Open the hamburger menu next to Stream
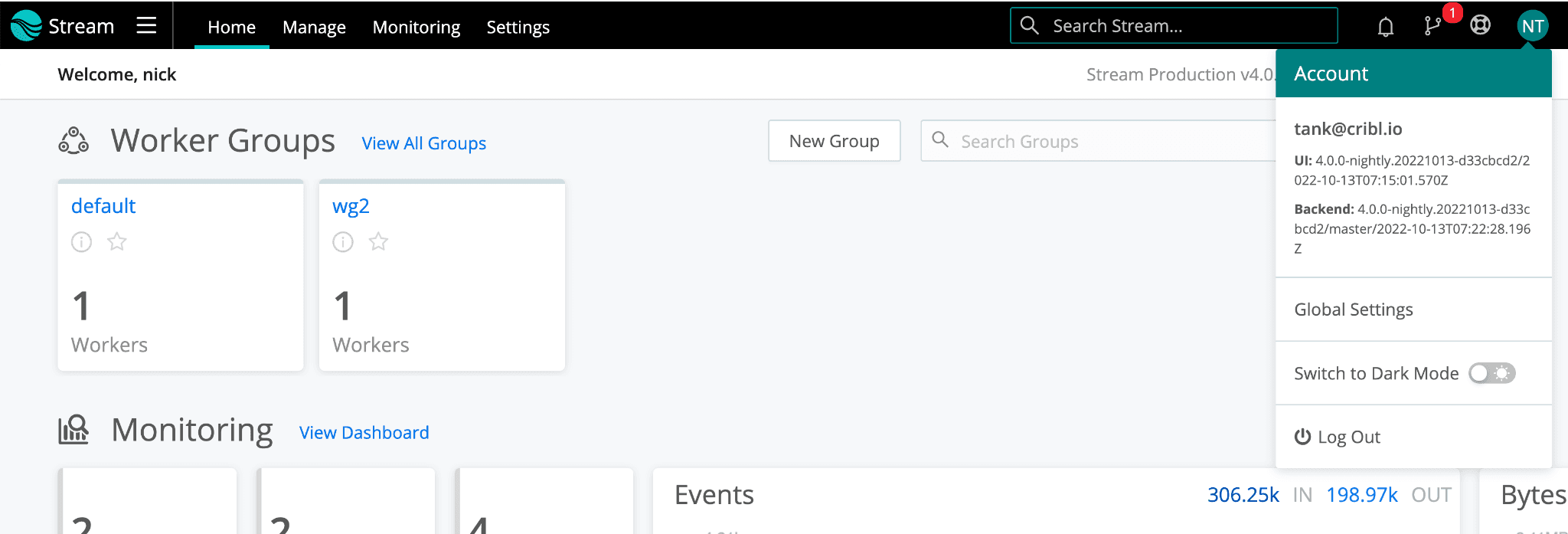Screen dimensions: 1568x534 point(146,26)
